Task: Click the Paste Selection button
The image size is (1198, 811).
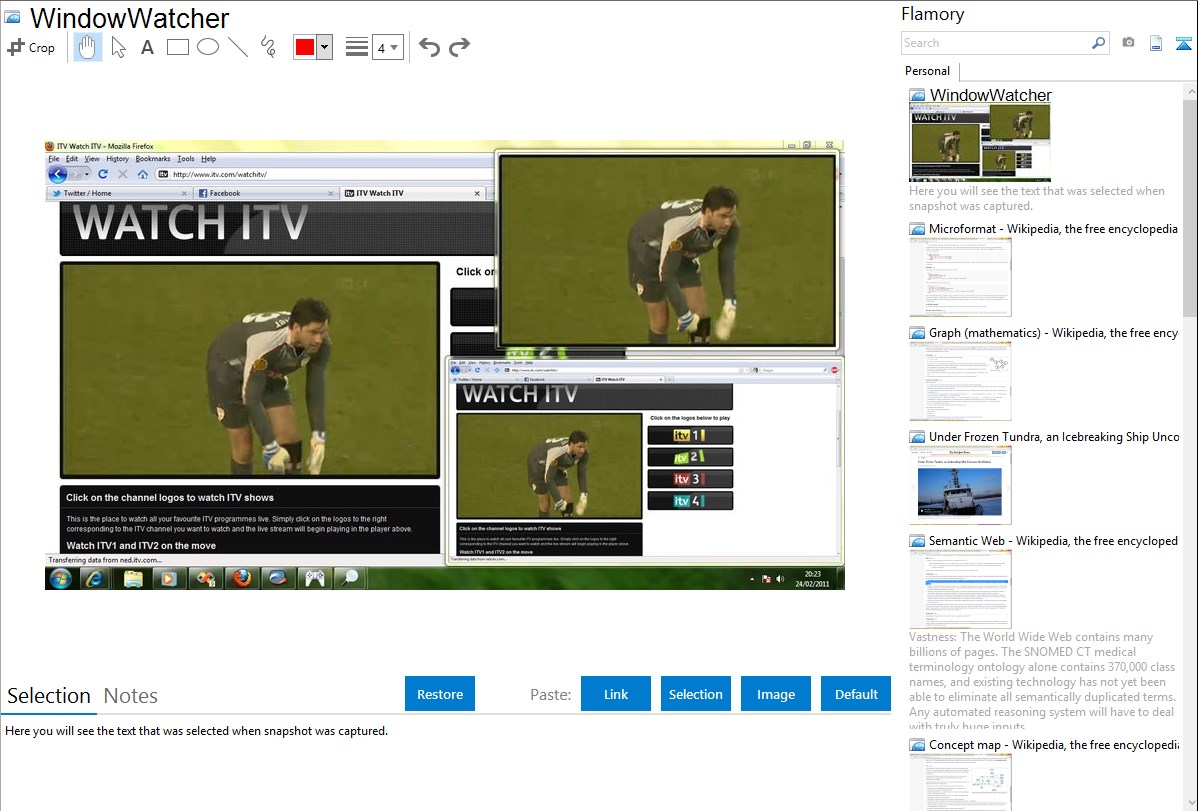Action: point(695,694)
